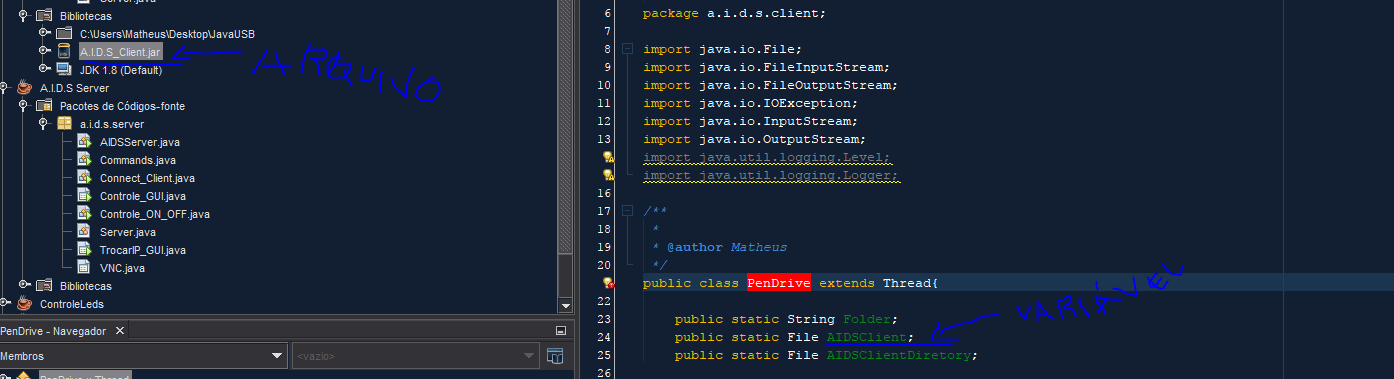Minimize the Navegador panel
Screen dimensions: 1394x379
pos(561,331)
